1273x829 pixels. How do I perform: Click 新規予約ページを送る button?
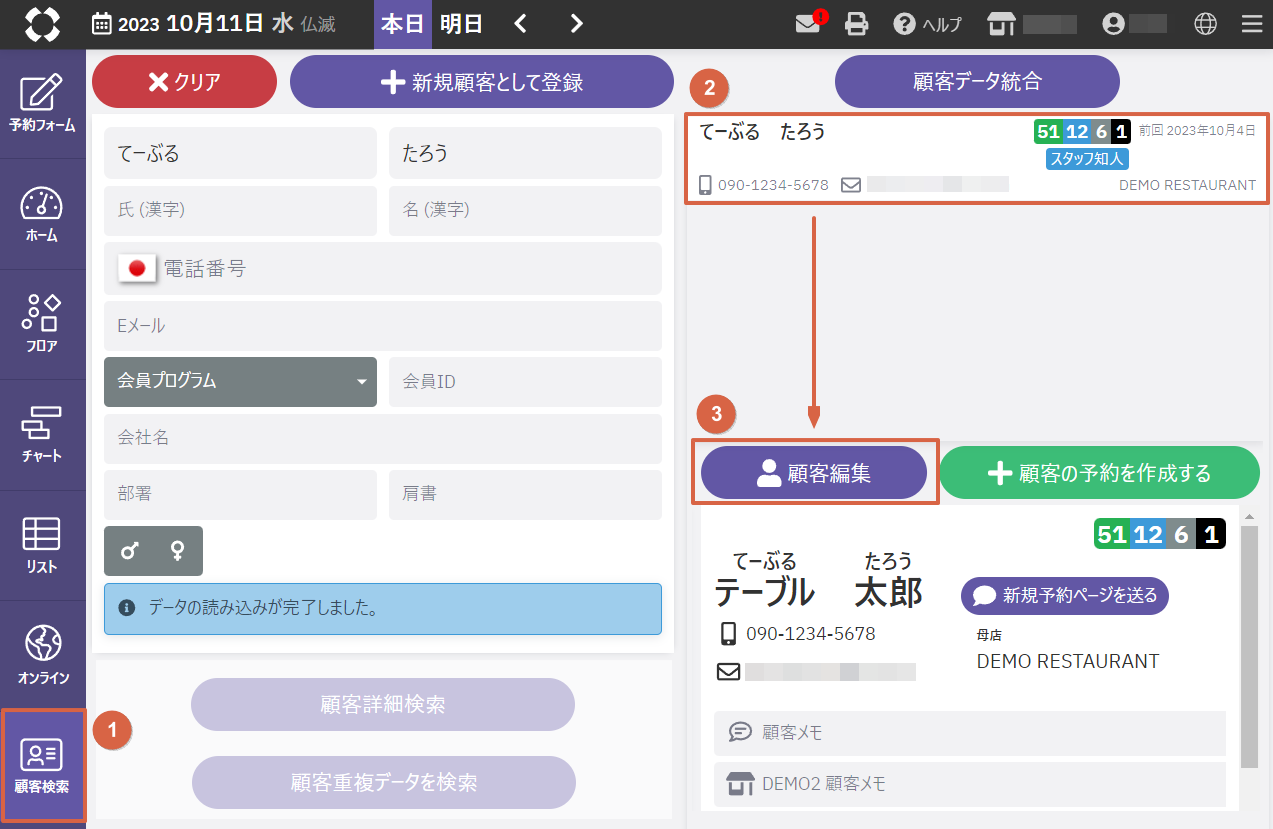(x=1065, y=596)
